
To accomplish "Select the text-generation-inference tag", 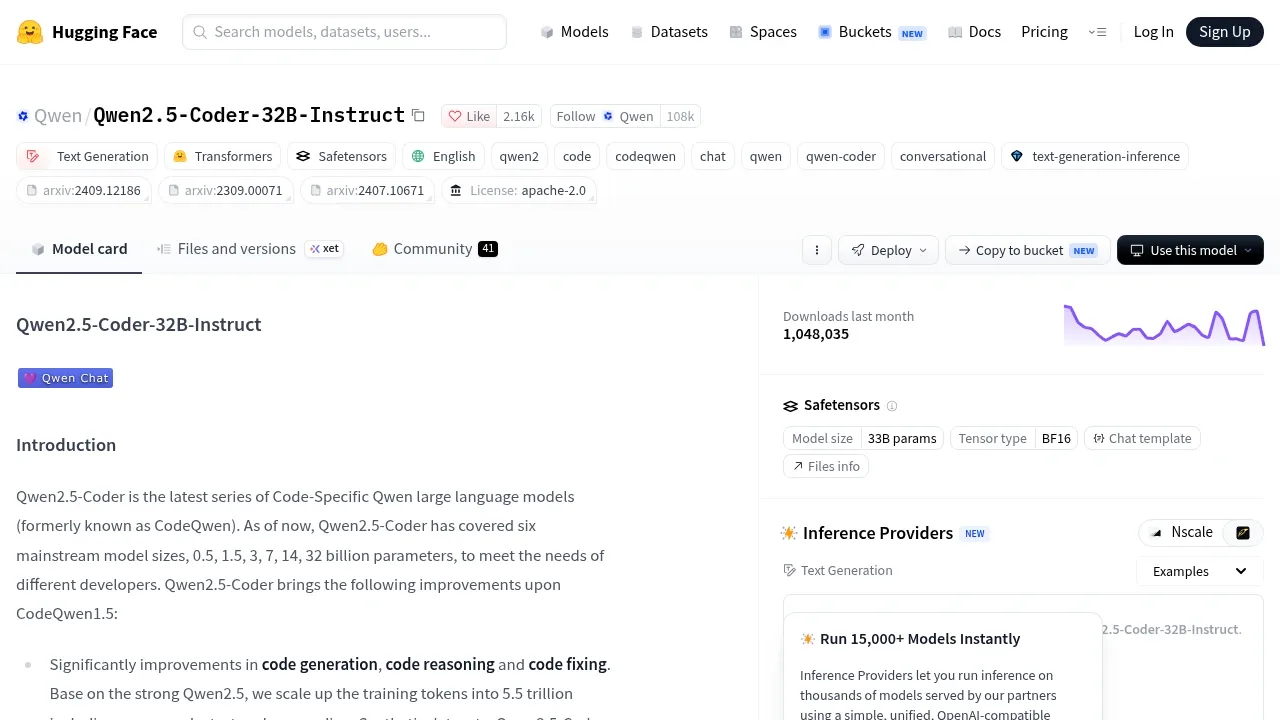I will pos(1095,156).
